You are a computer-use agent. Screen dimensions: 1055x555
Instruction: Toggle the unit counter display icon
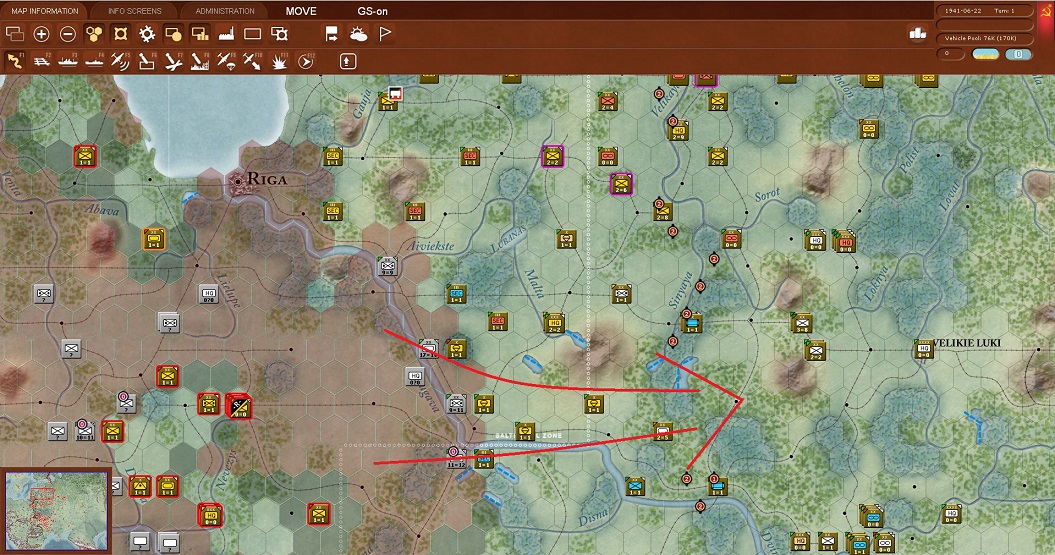[x=120, y=34]
